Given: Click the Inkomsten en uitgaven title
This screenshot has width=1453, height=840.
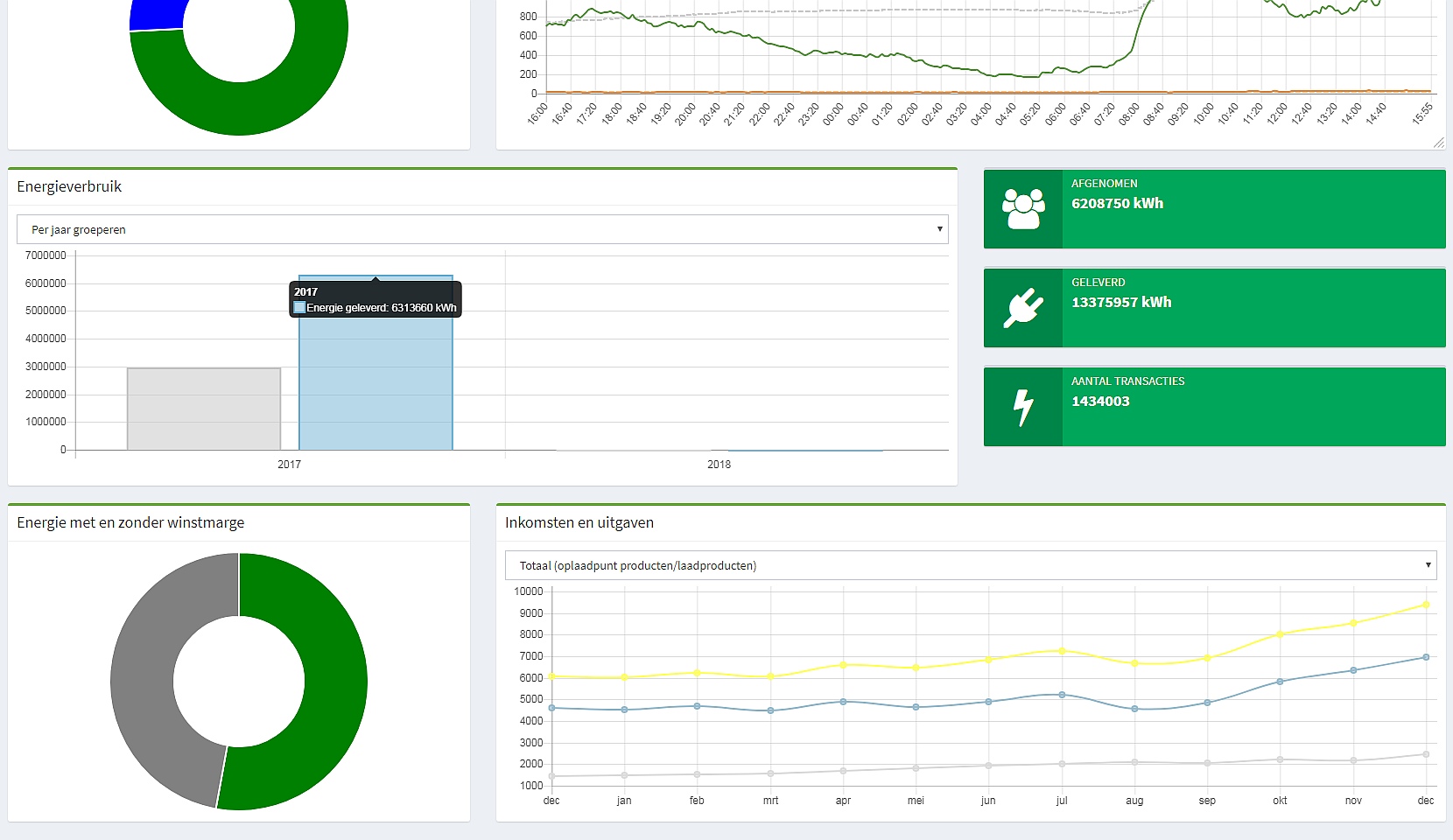Looking at the screenshot, I should click(x=579, y=522).
